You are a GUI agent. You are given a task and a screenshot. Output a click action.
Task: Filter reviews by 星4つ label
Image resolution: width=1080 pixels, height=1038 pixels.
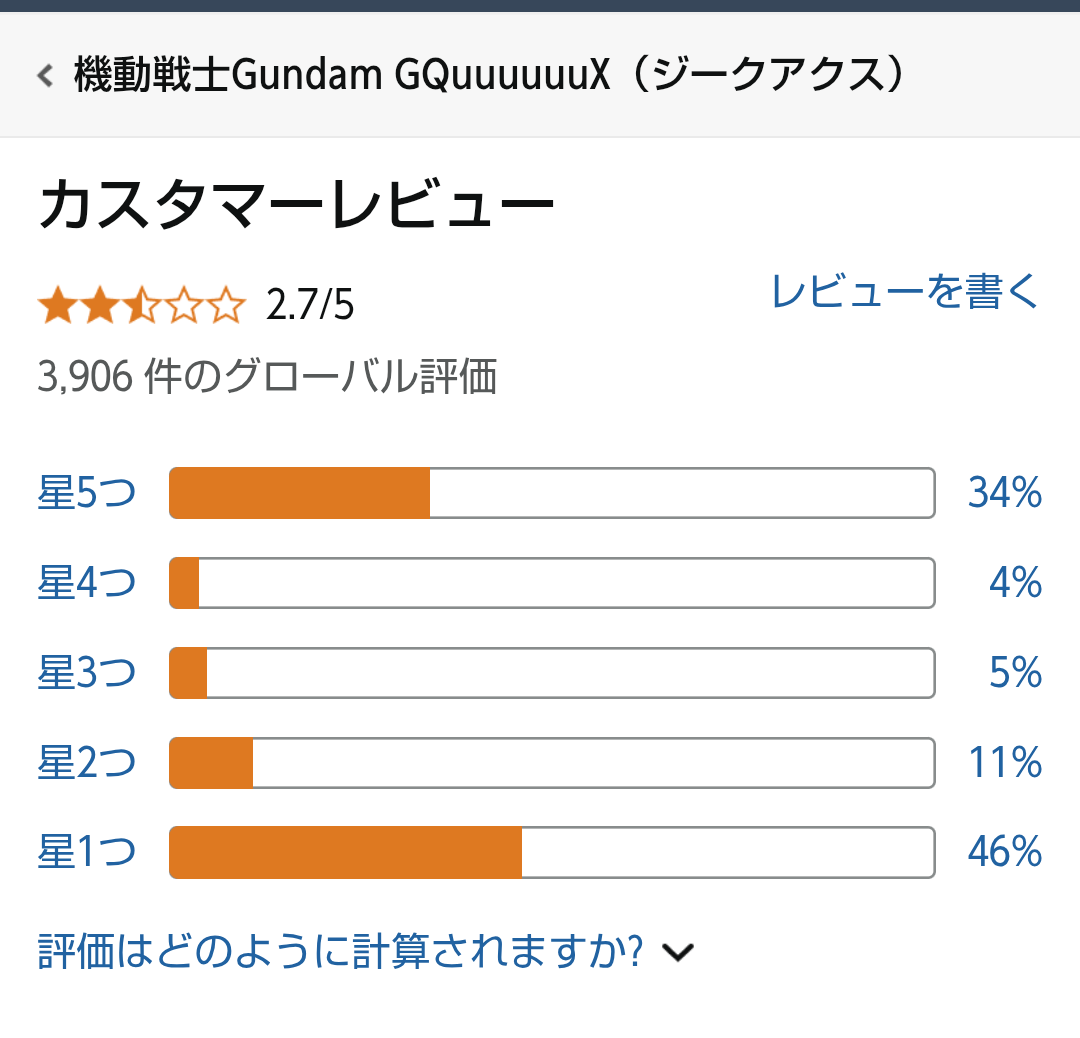[x=87, y=583]
